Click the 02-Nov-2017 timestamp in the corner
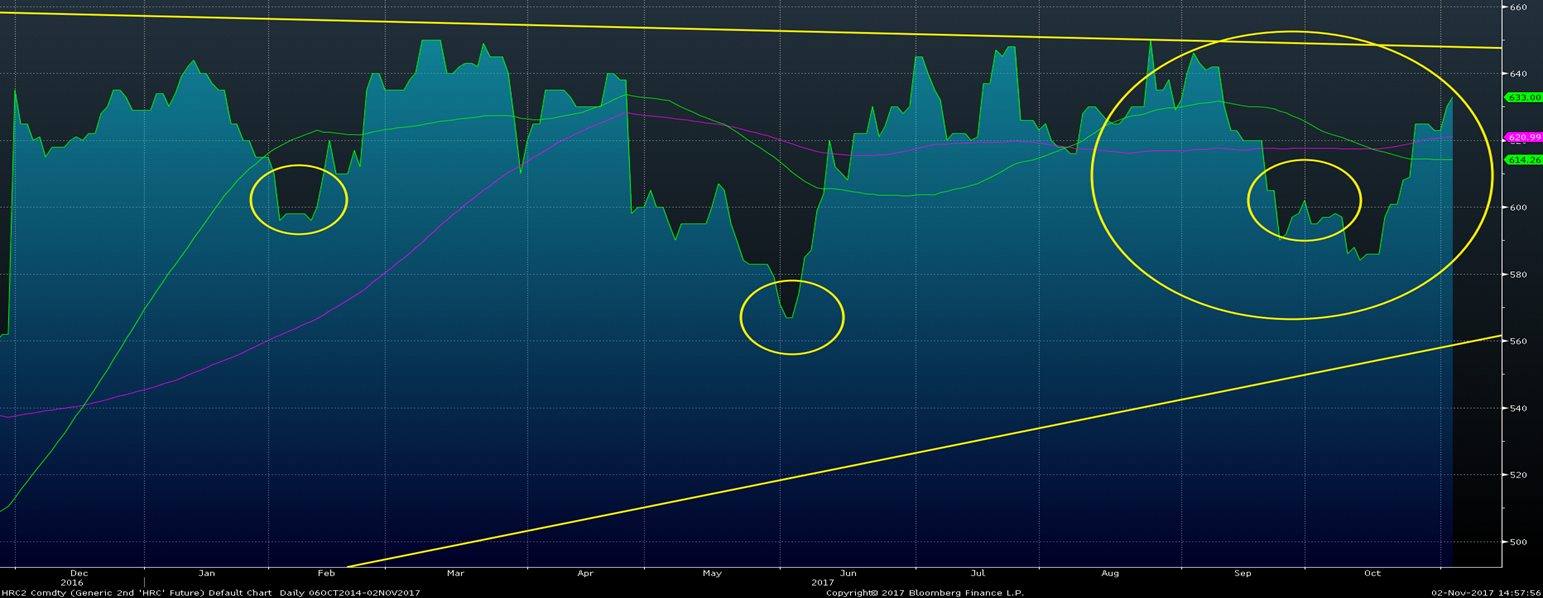 1484,593
